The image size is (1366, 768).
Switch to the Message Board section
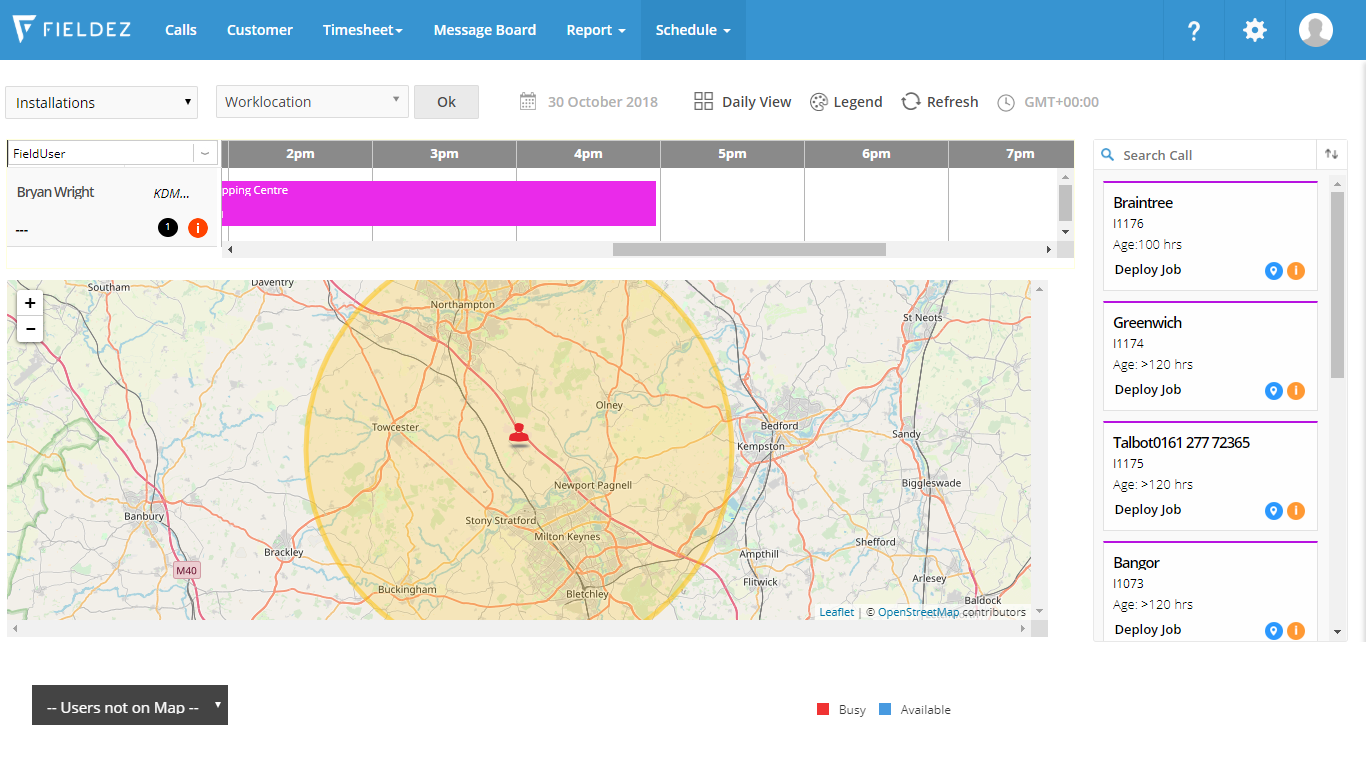coord(485,30)
